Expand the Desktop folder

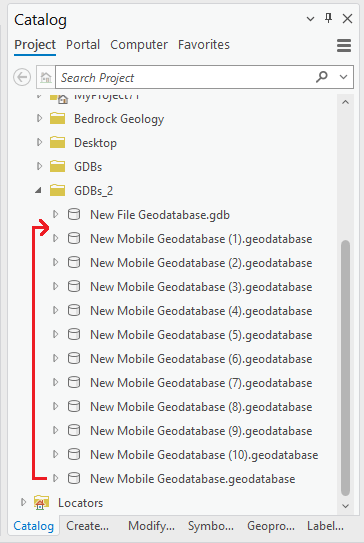pos(39,142)
